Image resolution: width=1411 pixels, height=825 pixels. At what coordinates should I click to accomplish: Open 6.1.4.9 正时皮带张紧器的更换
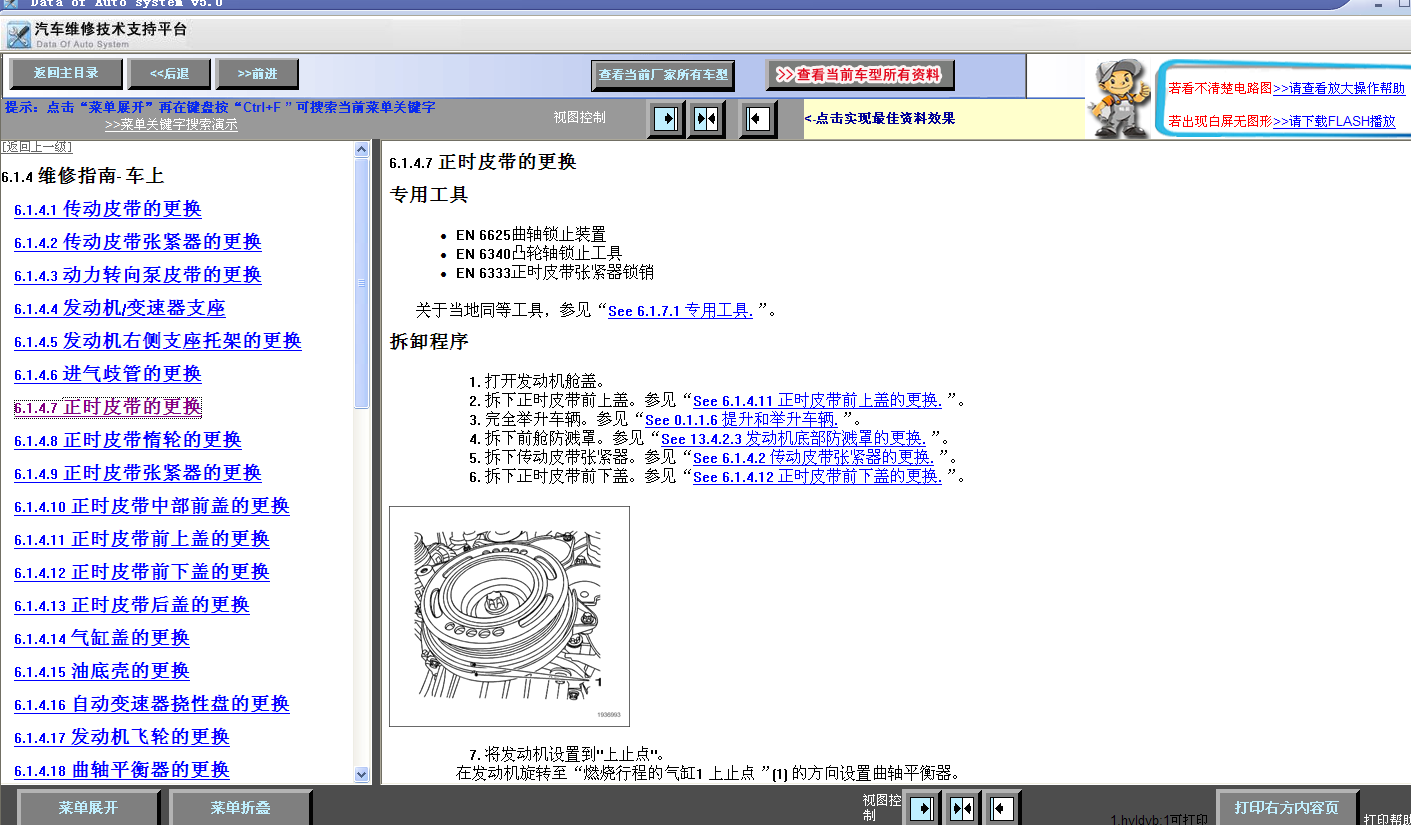pyautogui.click(x=138, y=473)
